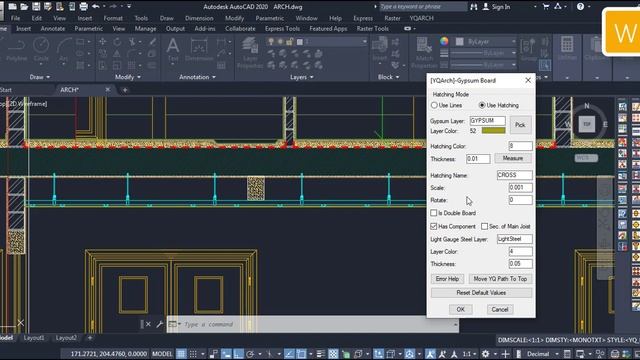The height and width of the screenshot is (360, 640).
Task: Click OK in the Gypsum Board dialog
Action: point(460,309)
